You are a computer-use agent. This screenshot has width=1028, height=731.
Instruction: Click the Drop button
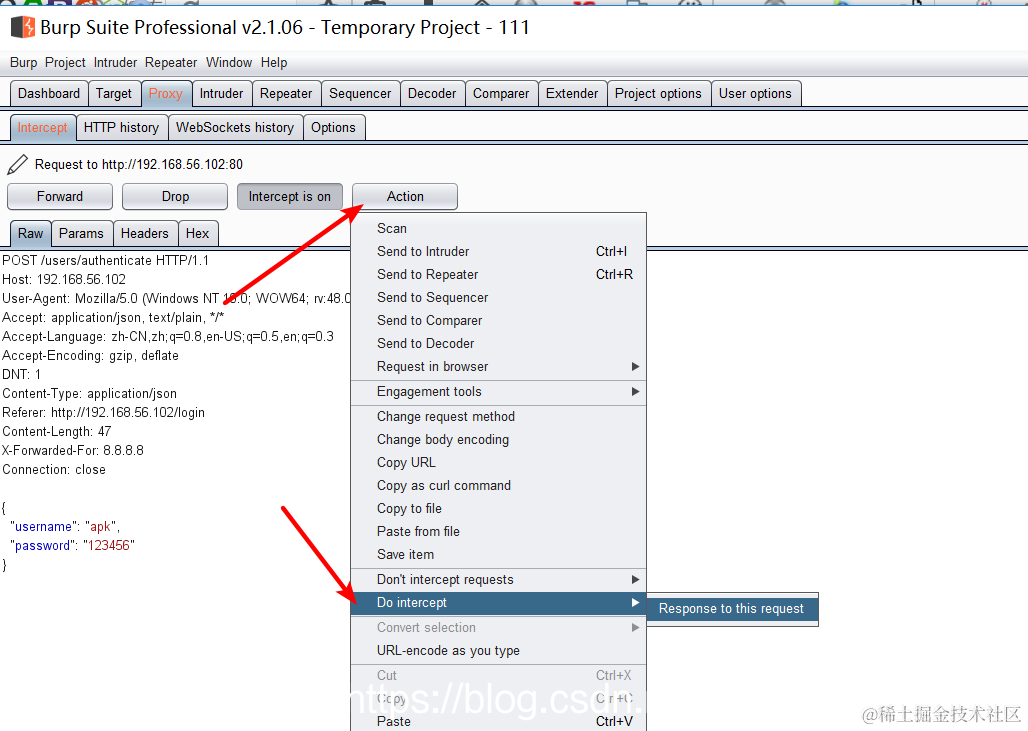click(175, 197)
